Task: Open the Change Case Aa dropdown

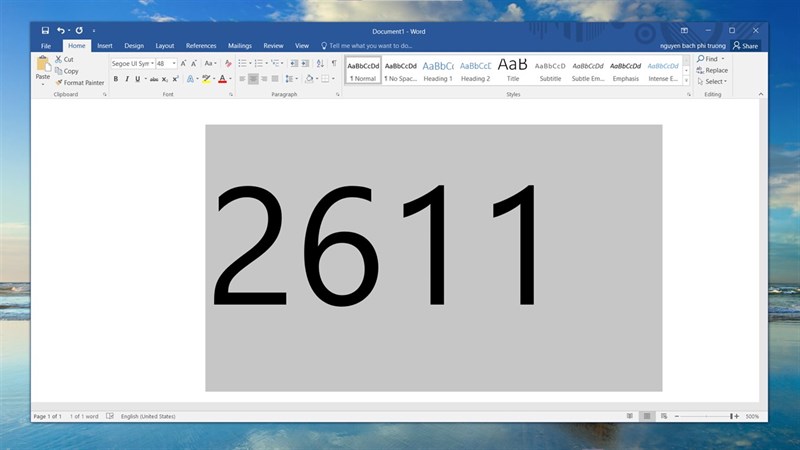Action: pos(210,64)
